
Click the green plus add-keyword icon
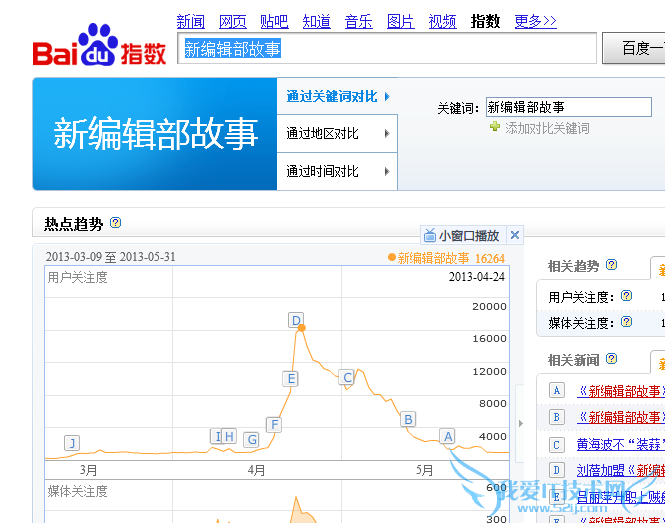pos(494,128)
